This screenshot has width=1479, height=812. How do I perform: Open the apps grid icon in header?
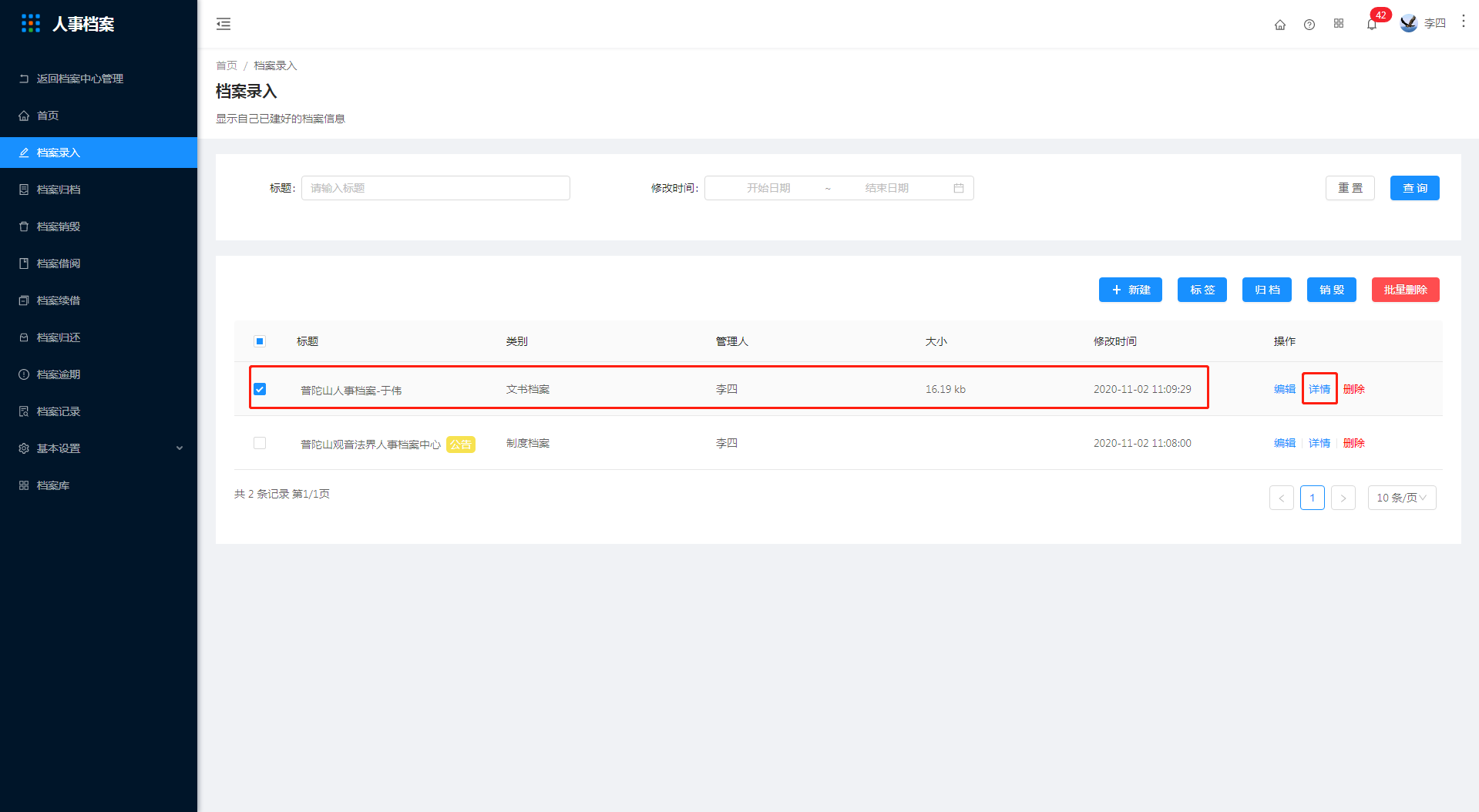point(1339,24)
